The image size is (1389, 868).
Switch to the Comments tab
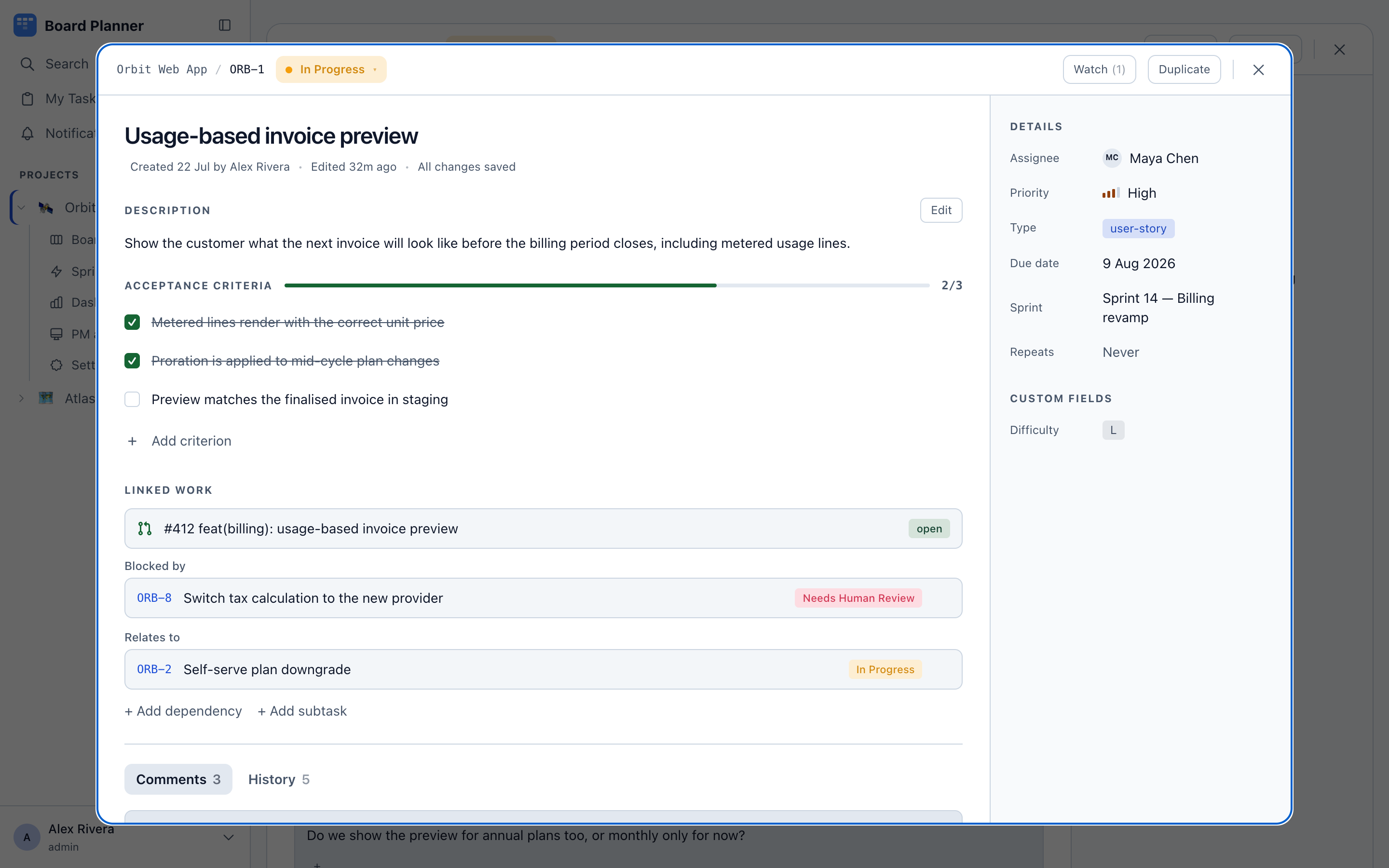(178, 779)
